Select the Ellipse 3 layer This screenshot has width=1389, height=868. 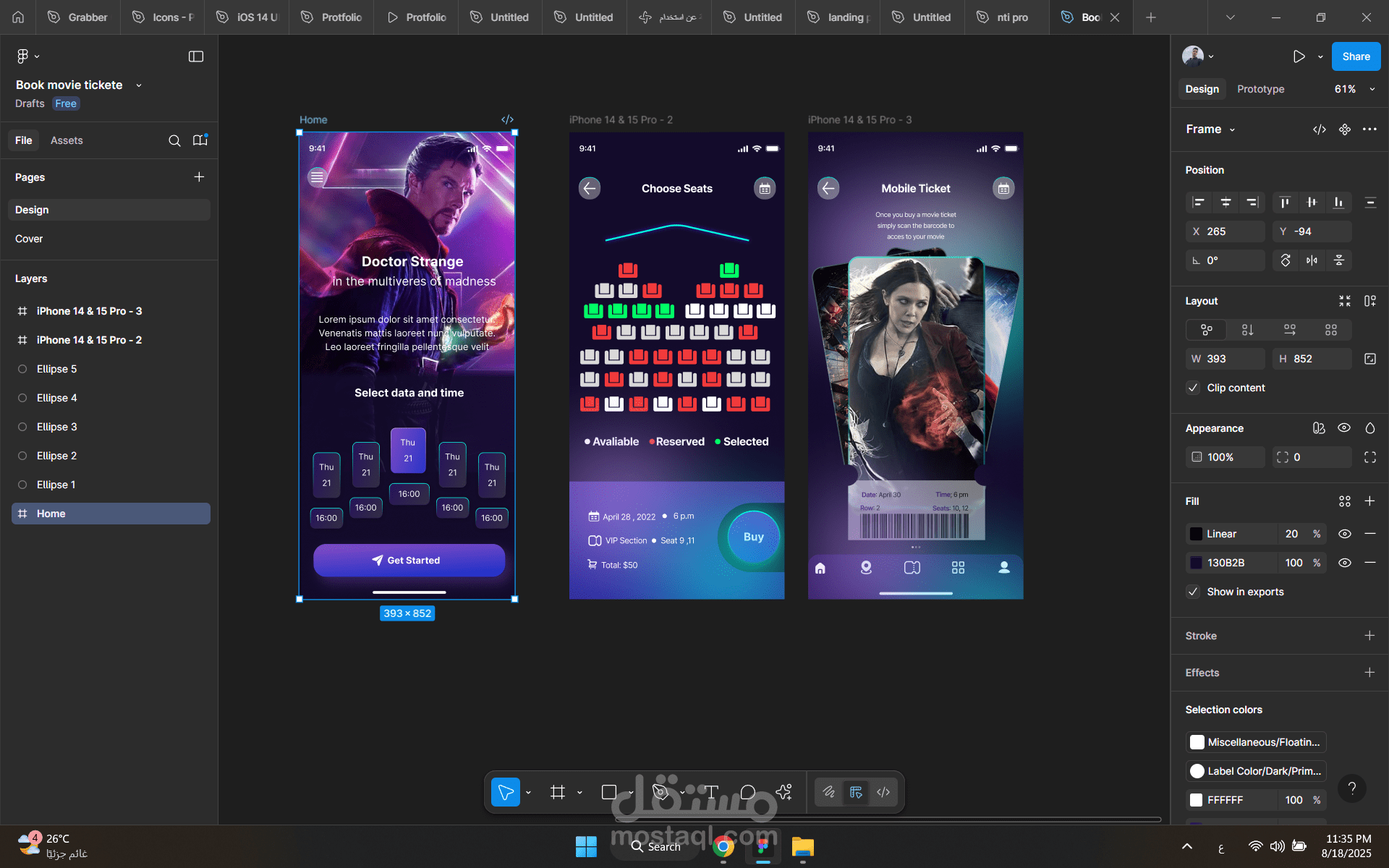[x=57, y=427]
